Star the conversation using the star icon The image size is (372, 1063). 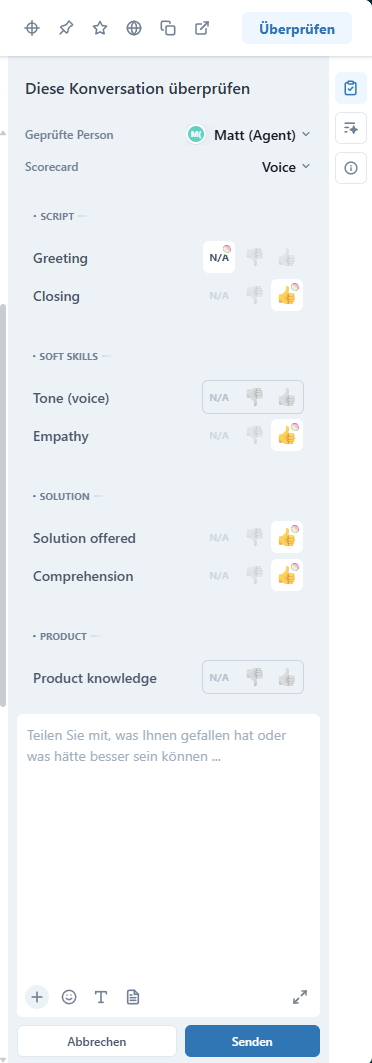pyautogui.click(x=100, y=28)
